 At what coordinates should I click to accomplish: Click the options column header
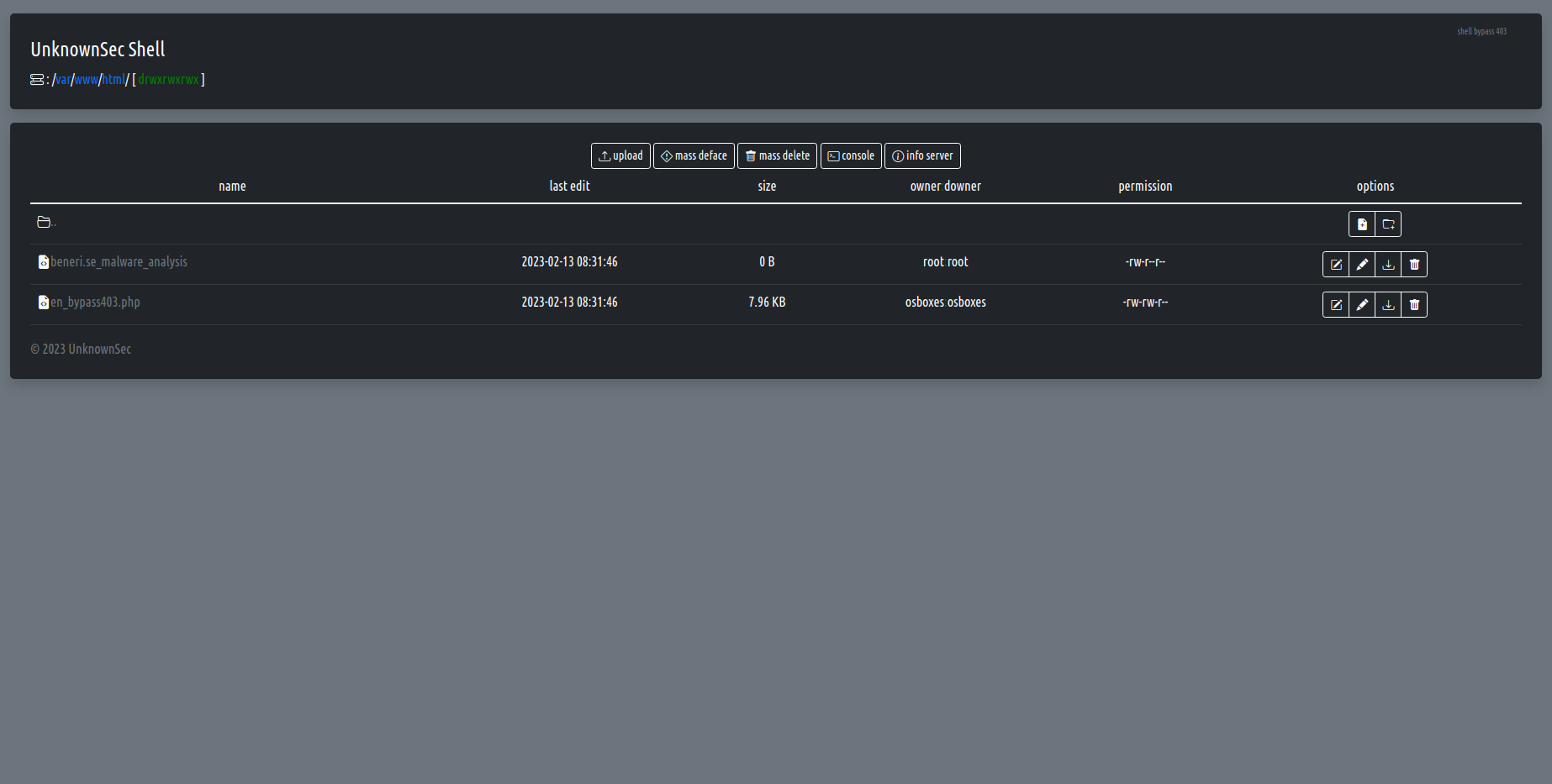pos(1375,187)
